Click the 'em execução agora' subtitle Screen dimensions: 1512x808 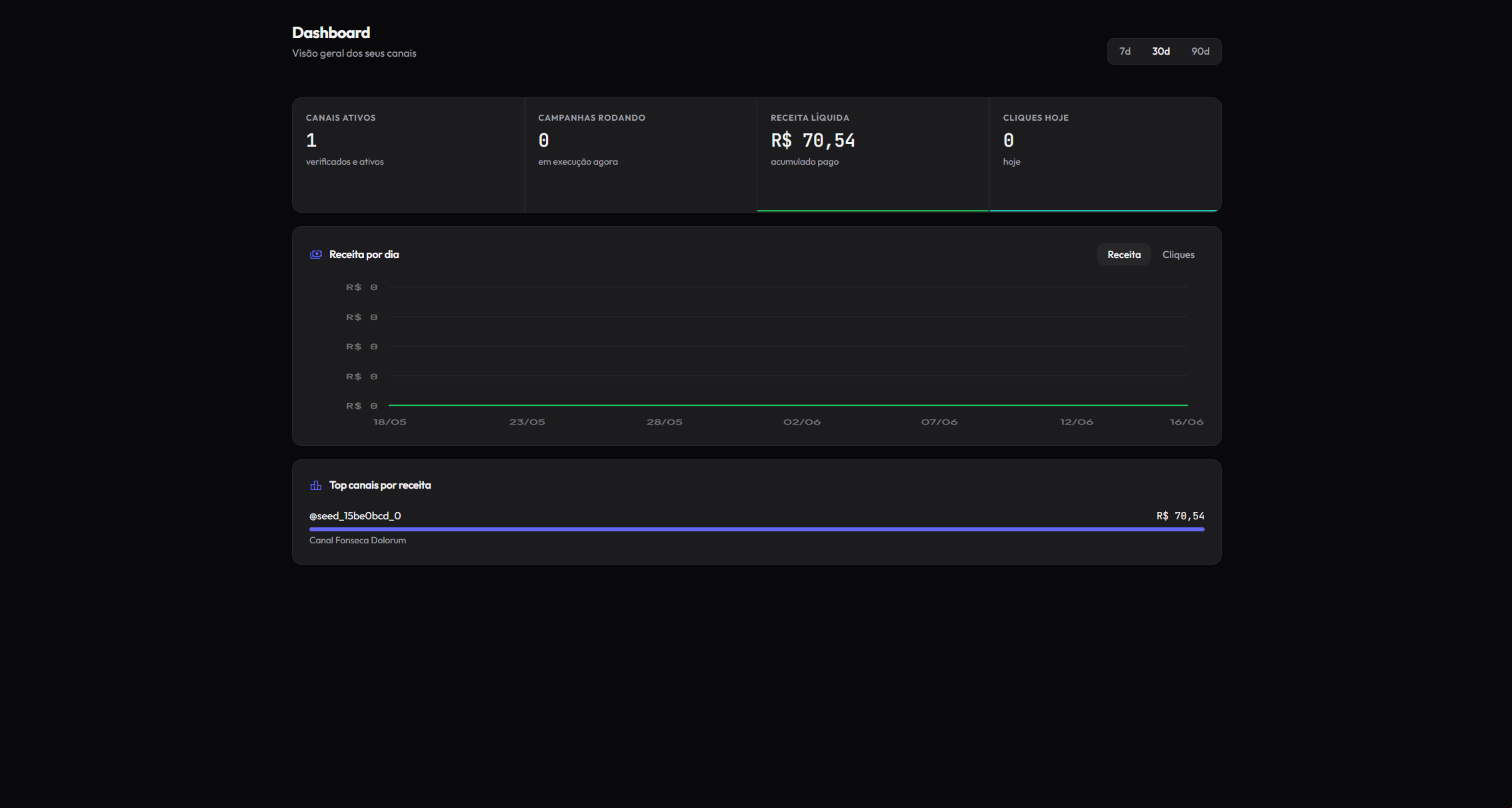[578, 162]
